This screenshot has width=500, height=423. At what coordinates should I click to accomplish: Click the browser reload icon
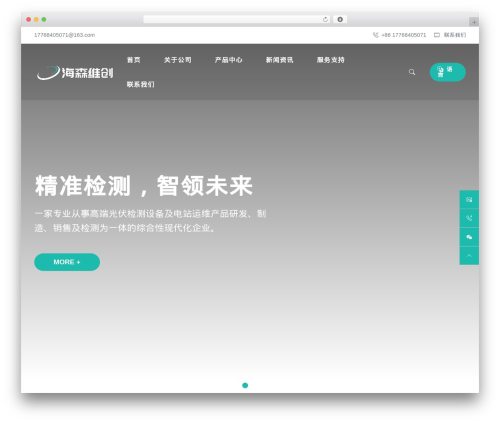pyautogui.click(x=325, y=19)
